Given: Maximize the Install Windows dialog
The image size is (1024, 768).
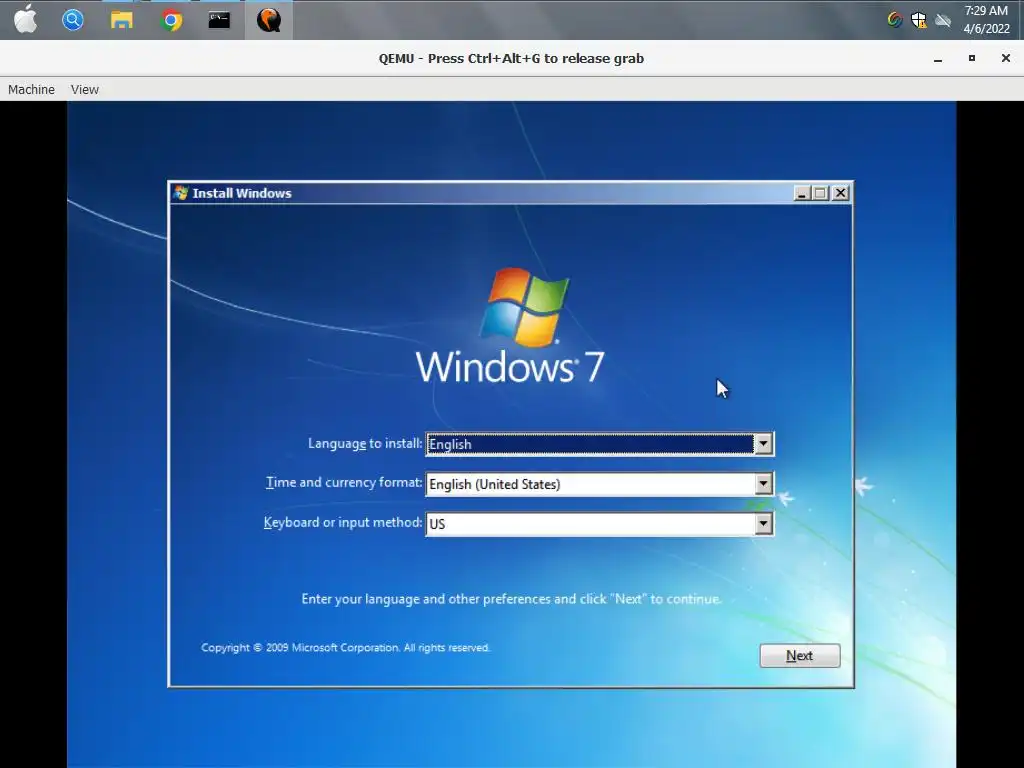Looking at the screenshot, I should [x=822, y=193].
